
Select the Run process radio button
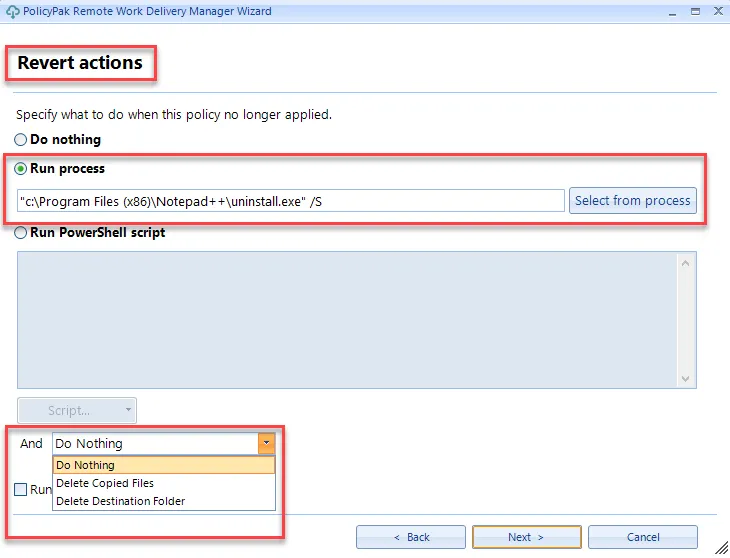point(20,168)
